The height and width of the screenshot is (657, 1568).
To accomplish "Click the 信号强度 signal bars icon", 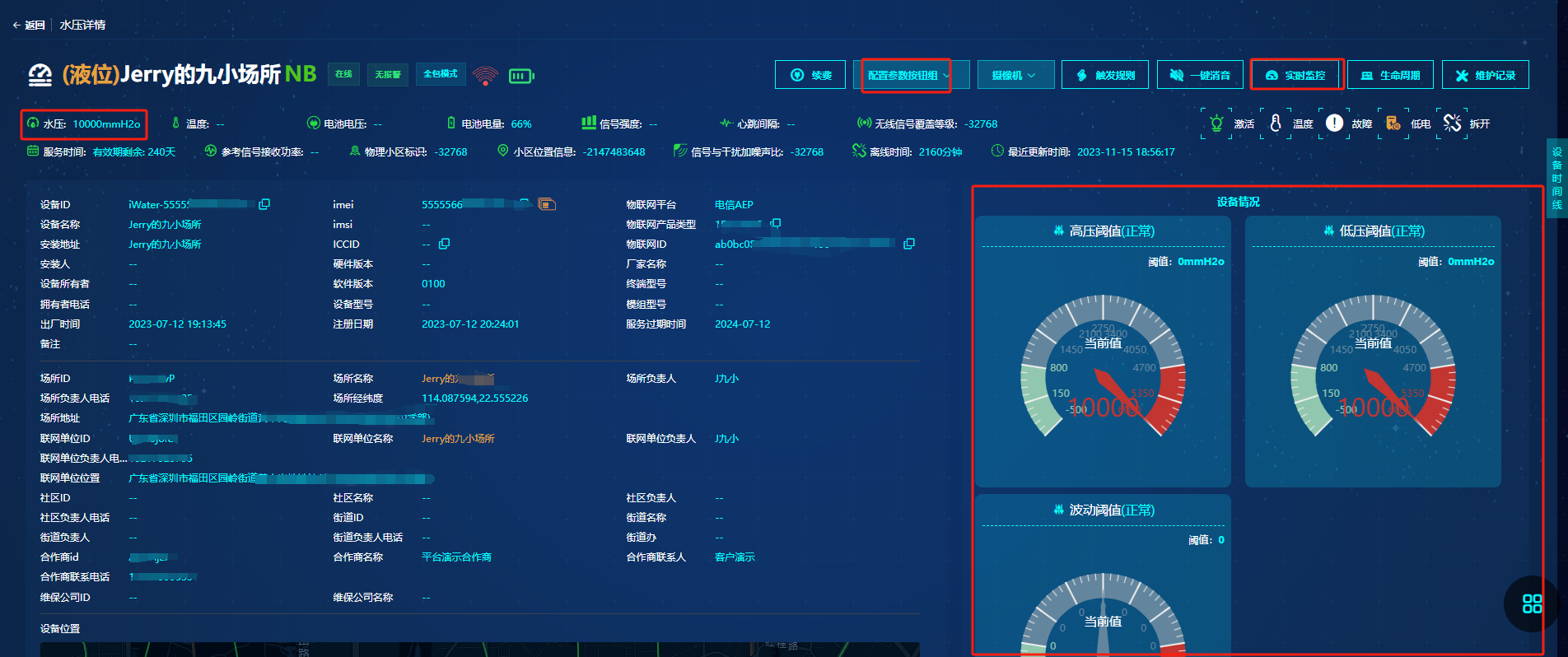I will [x=589, y=123].
